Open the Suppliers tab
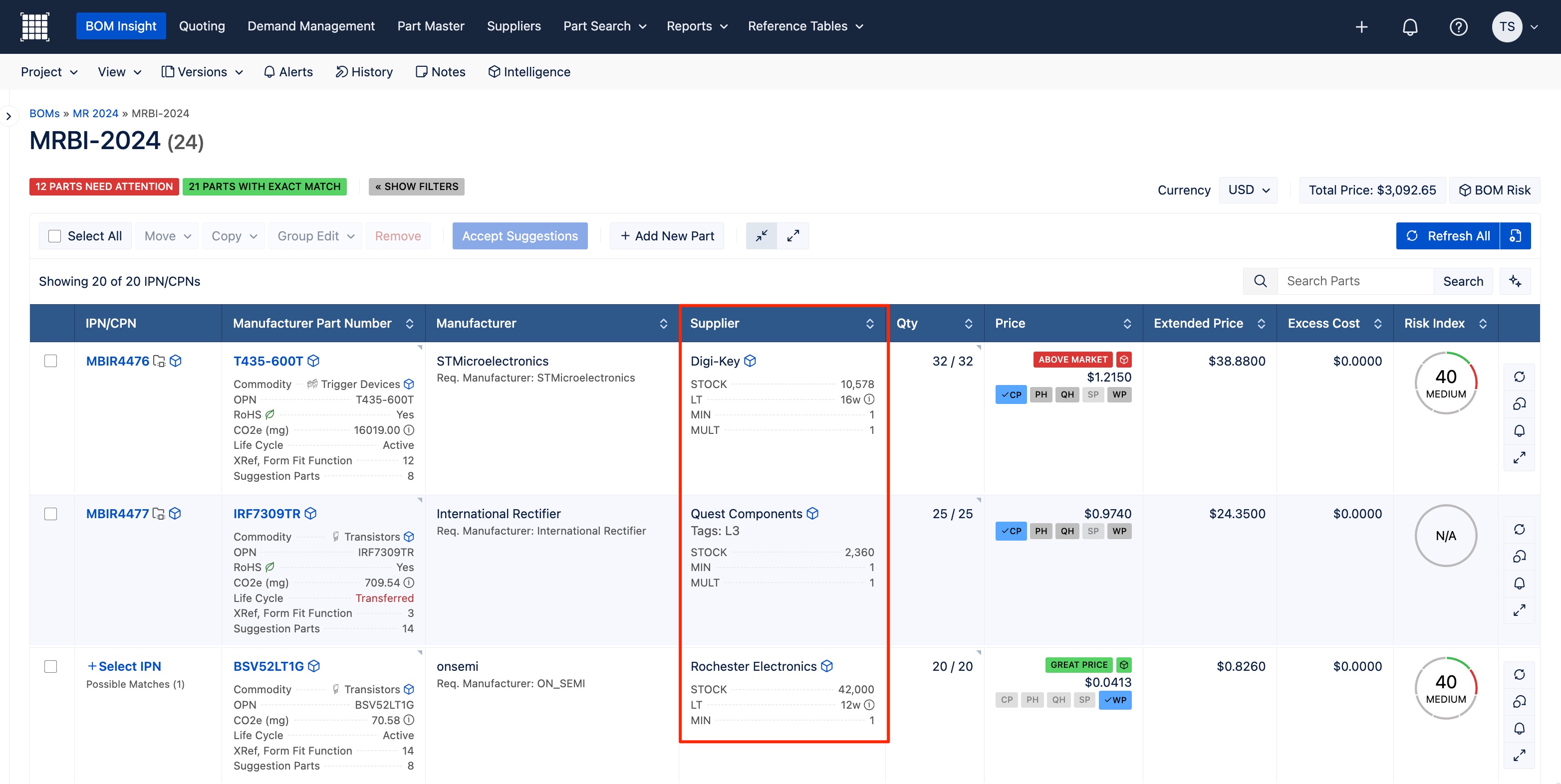Screen dimensions: 1561x784 click(514, 26)
